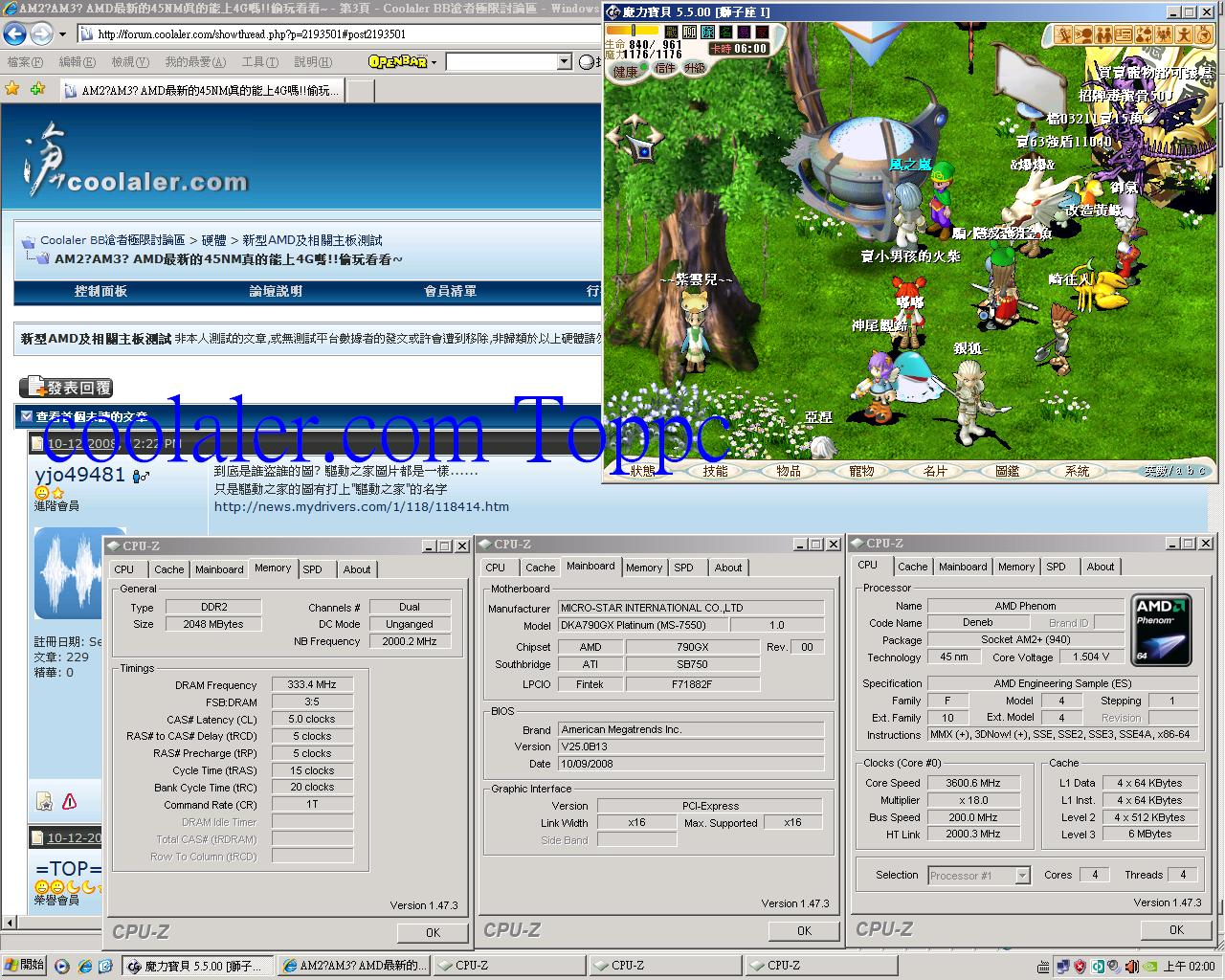
Task: Open the 系統 system menu in game
Action: (1078, 471)
